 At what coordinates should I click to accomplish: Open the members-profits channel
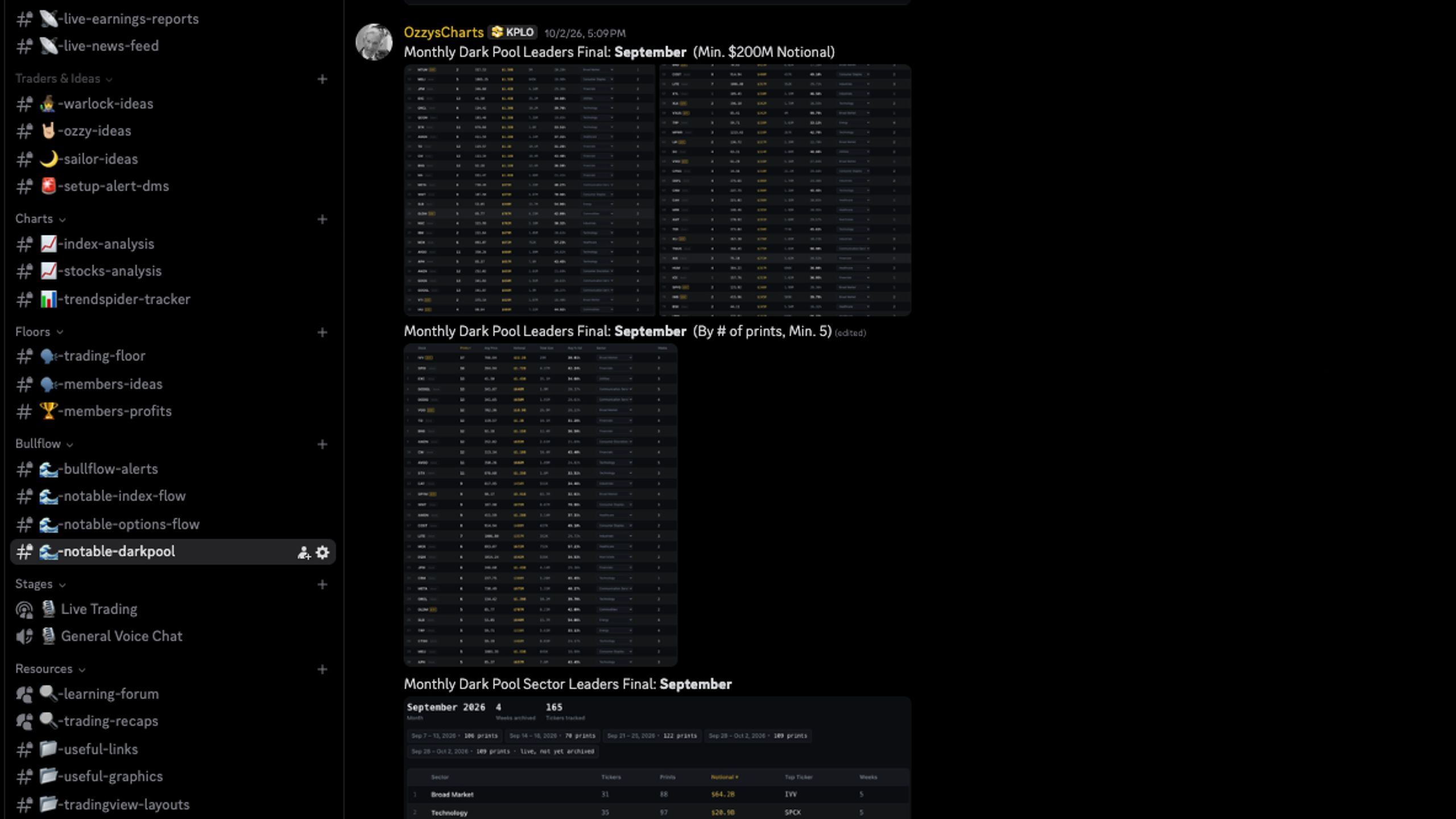tap(173, 411)
